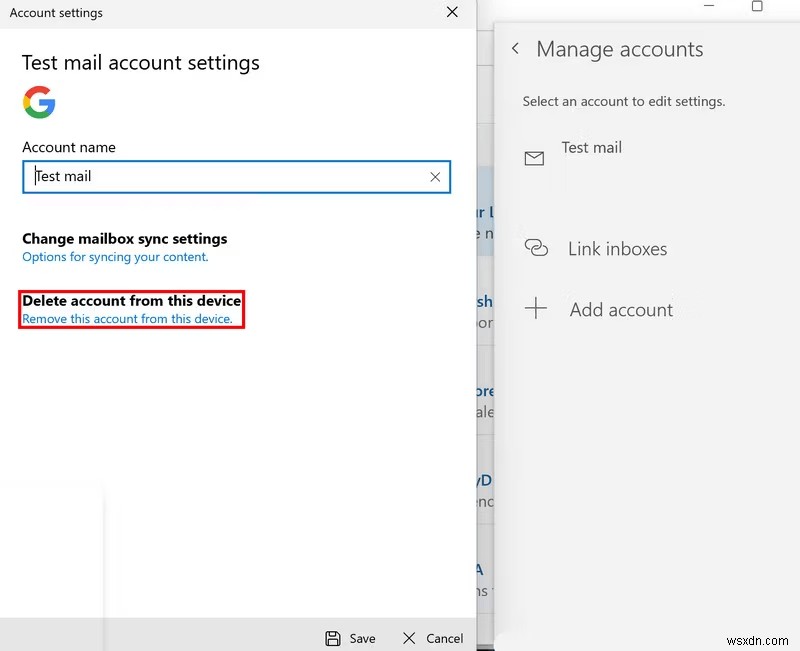Click inside the Account name text field
The width and height of the screenshot is (800, 651).
[200, 176]
